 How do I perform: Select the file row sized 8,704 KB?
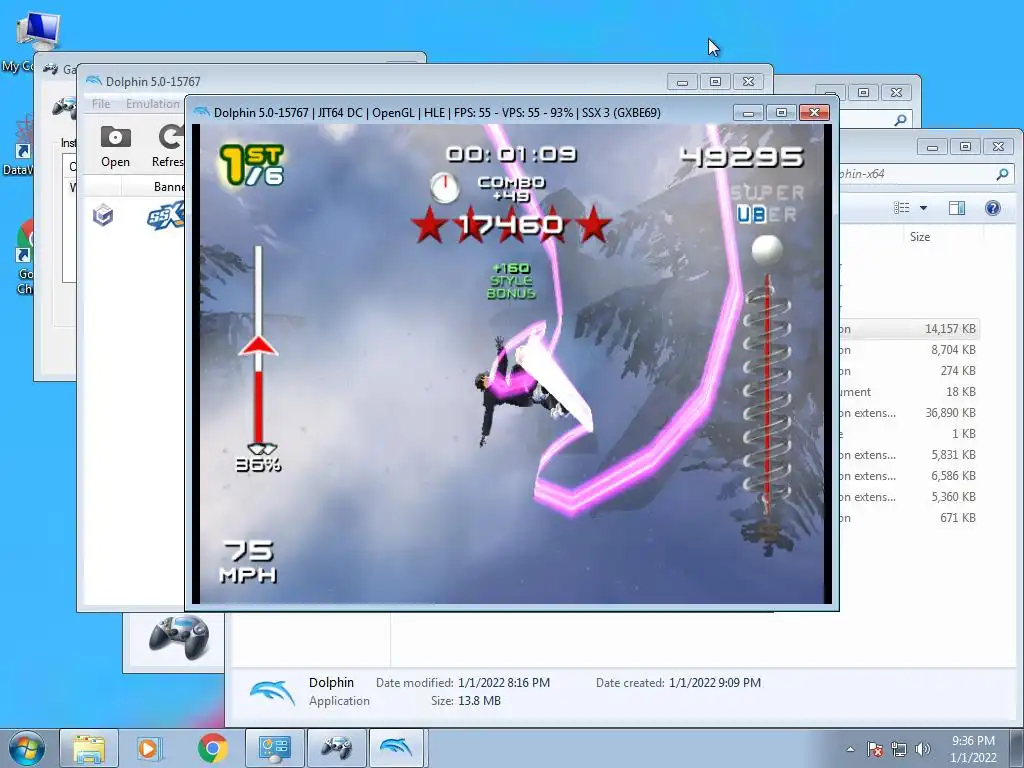pos(910,350)
